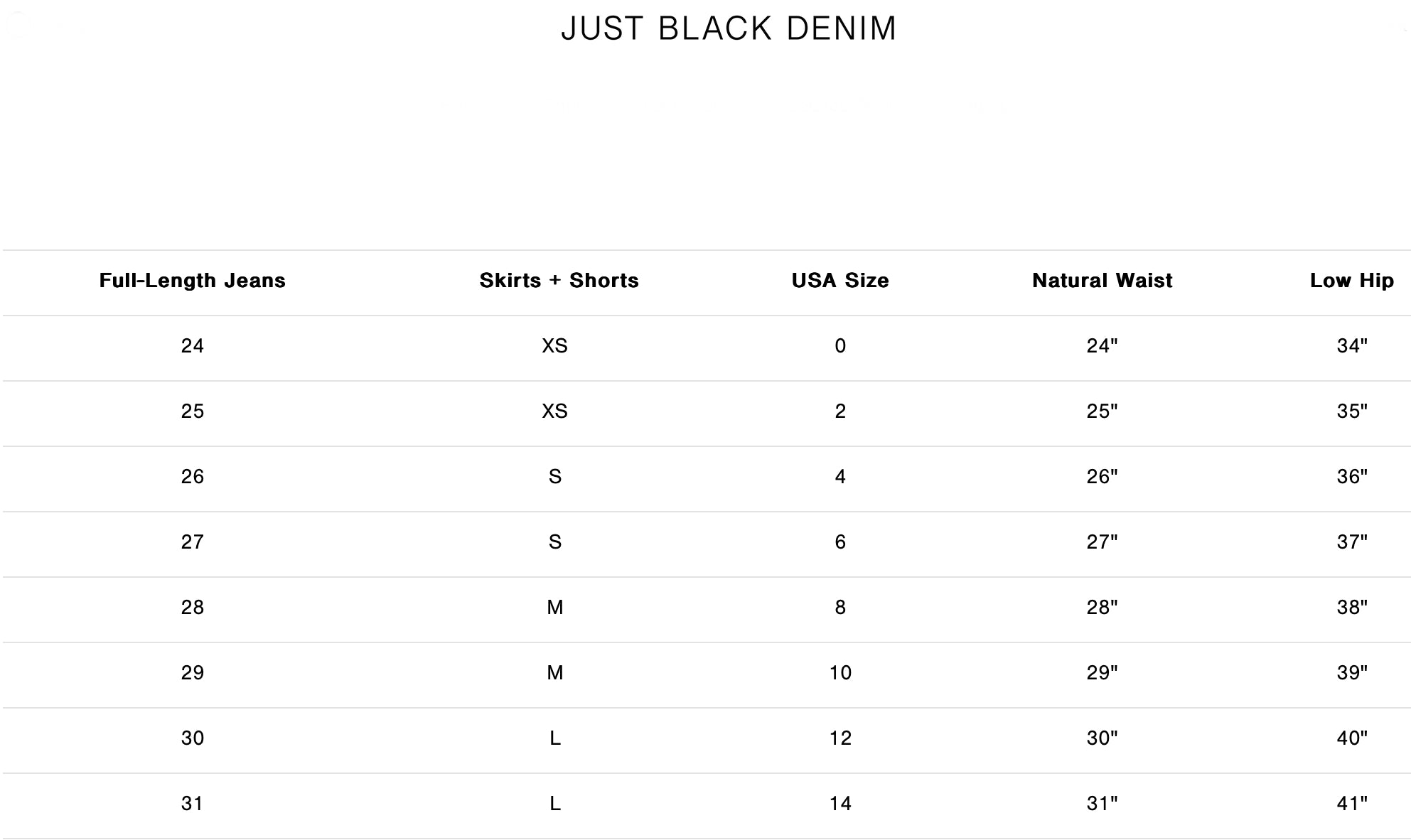Click jeans size 24 in first column

tap(192, 346)
